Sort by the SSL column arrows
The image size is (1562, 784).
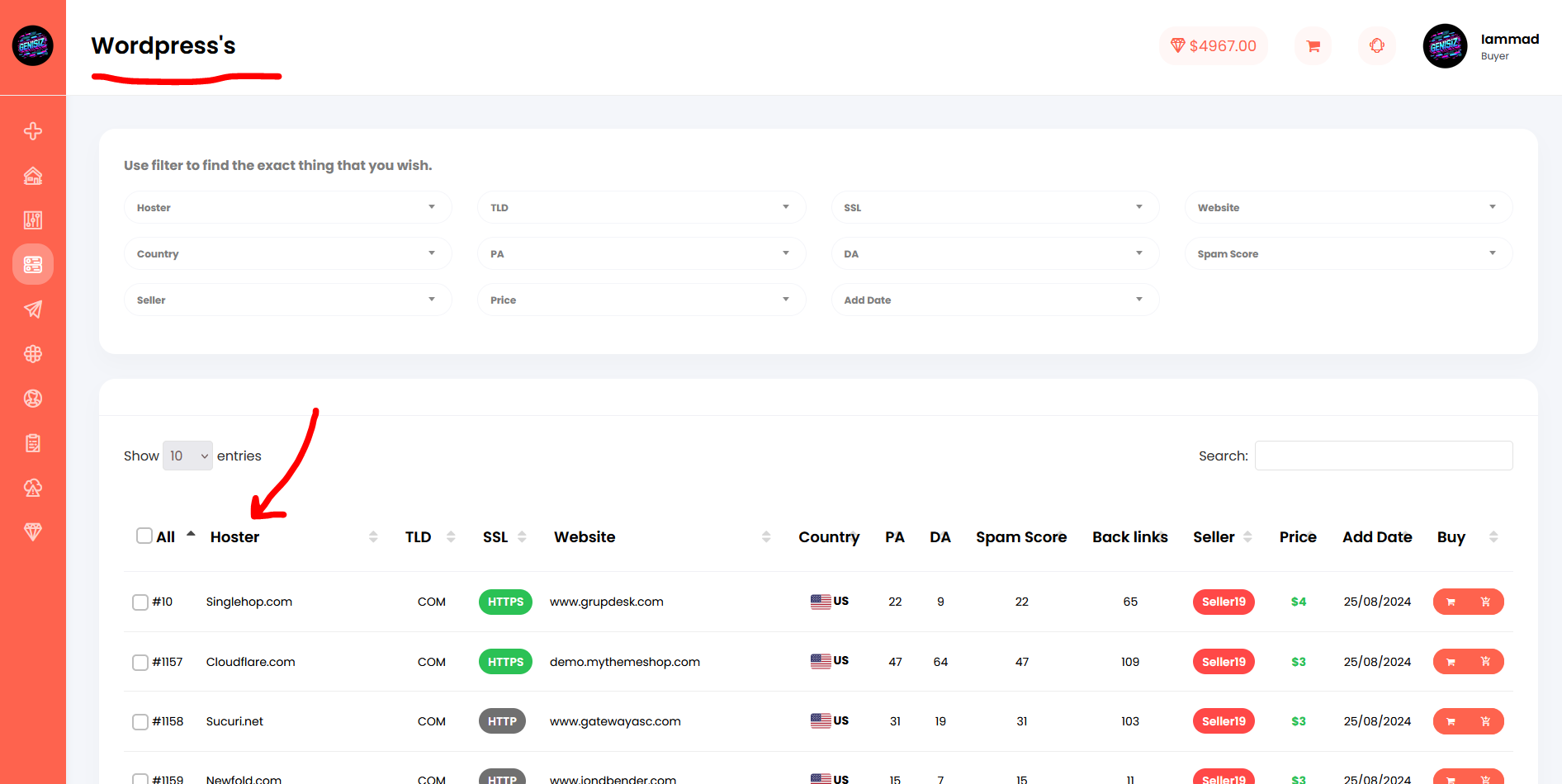pos(522,537)
